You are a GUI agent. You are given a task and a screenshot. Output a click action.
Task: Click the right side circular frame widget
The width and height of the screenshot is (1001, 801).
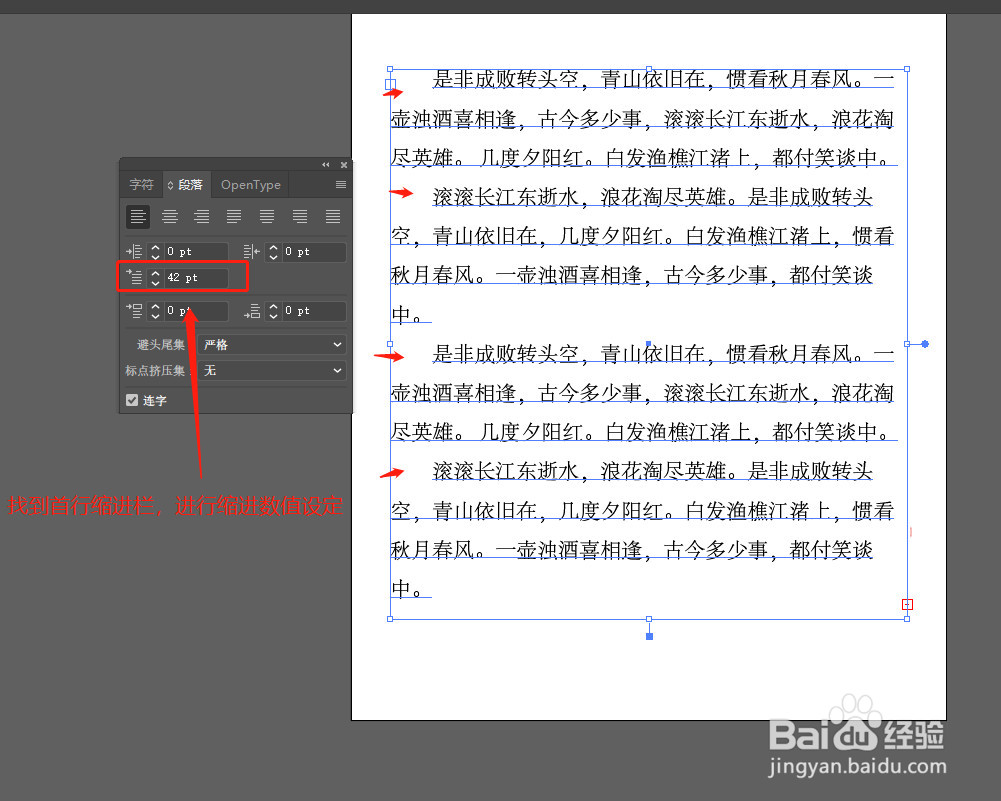pos(924,344)
